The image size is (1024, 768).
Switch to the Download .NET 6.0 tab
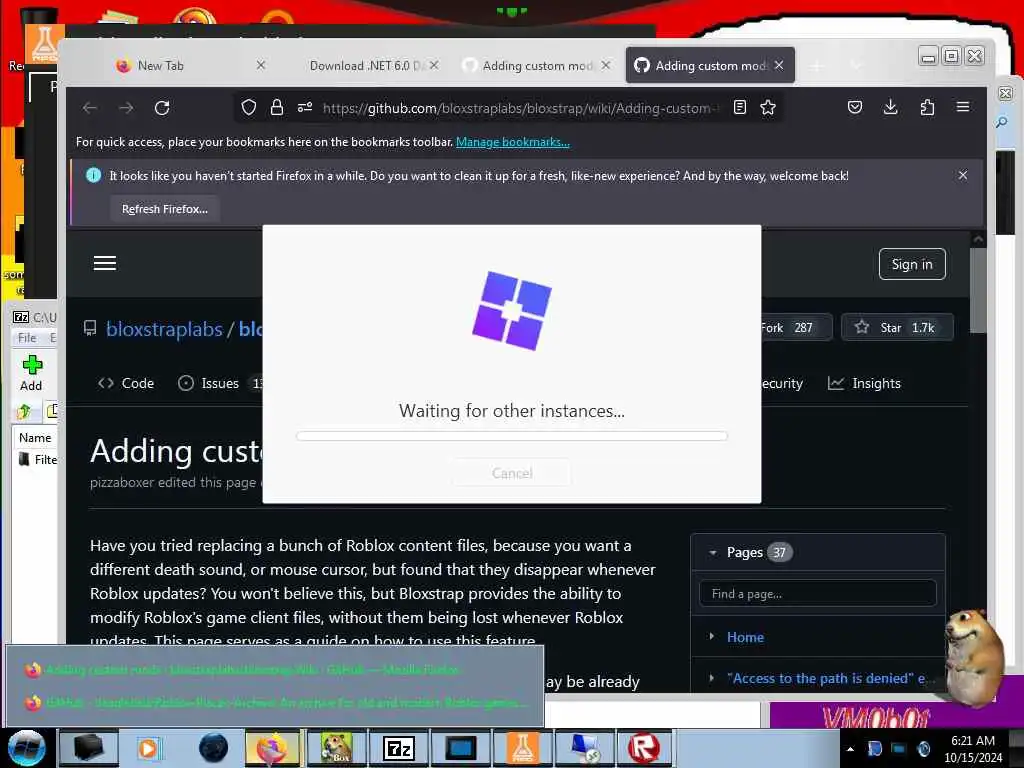(366, 66)
